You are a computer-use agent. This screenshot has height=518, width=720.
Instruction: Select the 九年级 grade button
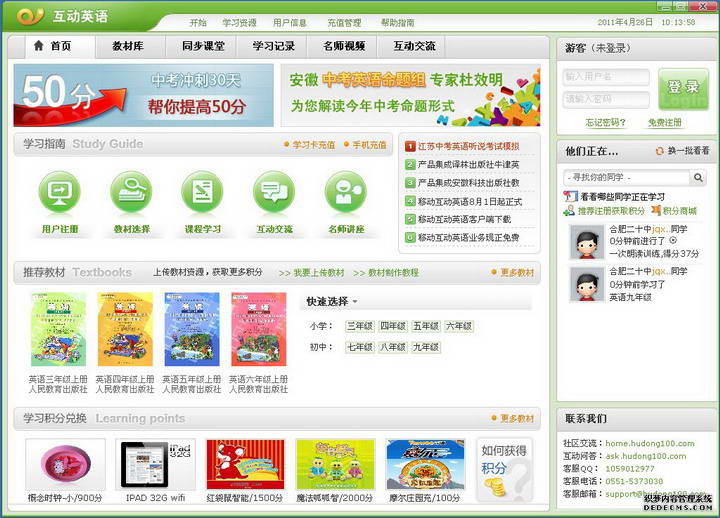pyautogui.click(x=426, y=347)
